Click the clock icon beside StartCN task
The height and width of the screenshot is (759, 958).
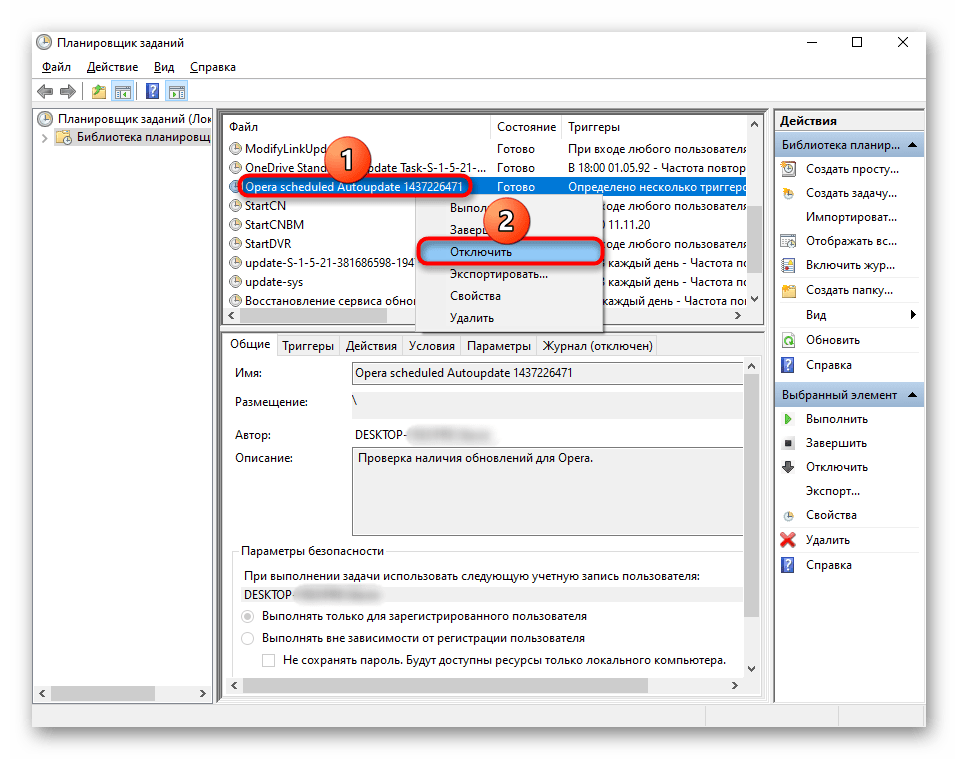tap(235, 205)
